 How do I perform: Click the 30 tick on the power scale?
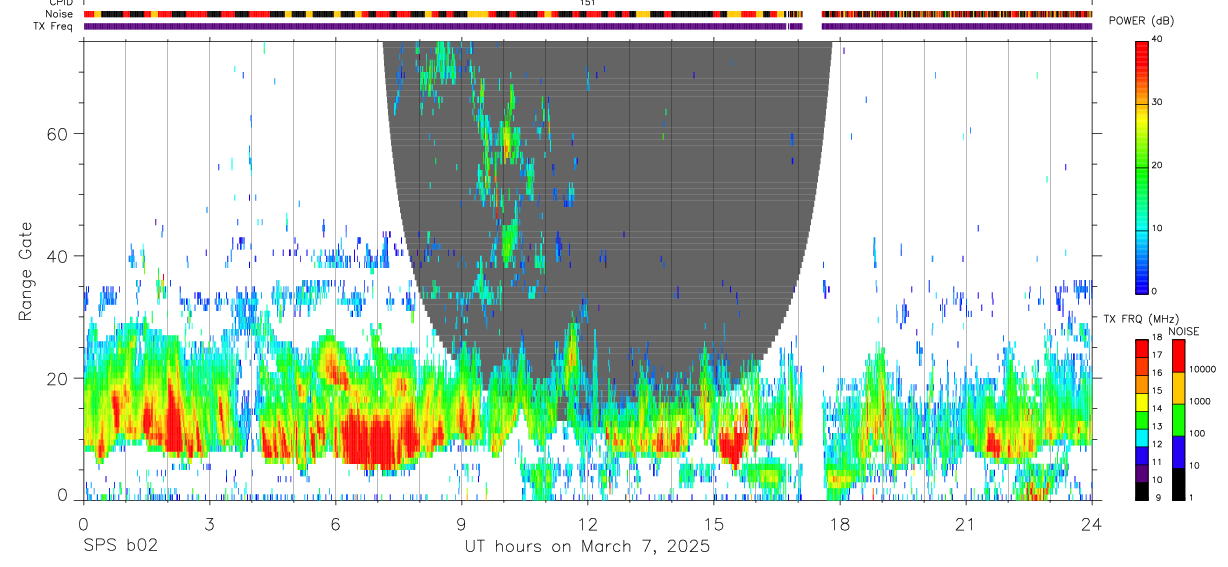click(1157, 103)
